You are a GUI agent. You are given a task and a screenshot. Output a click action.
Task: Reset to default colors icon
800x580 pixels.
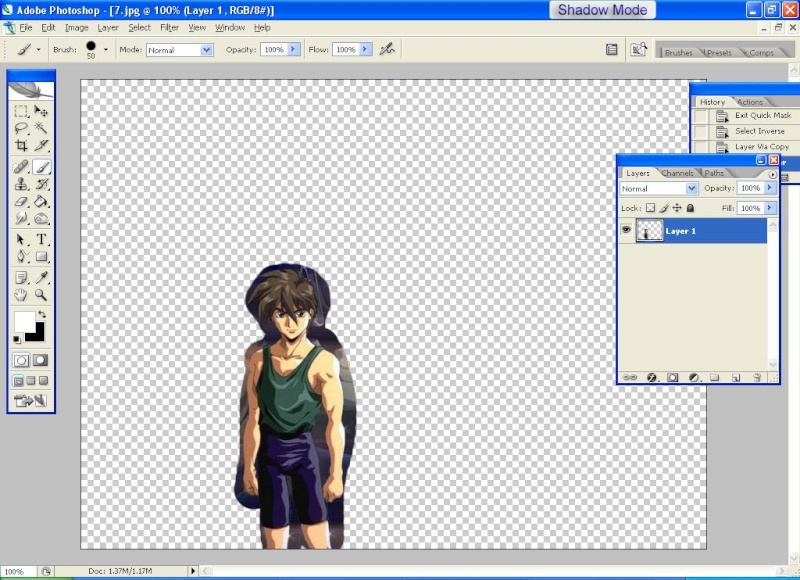coord(17,340)
